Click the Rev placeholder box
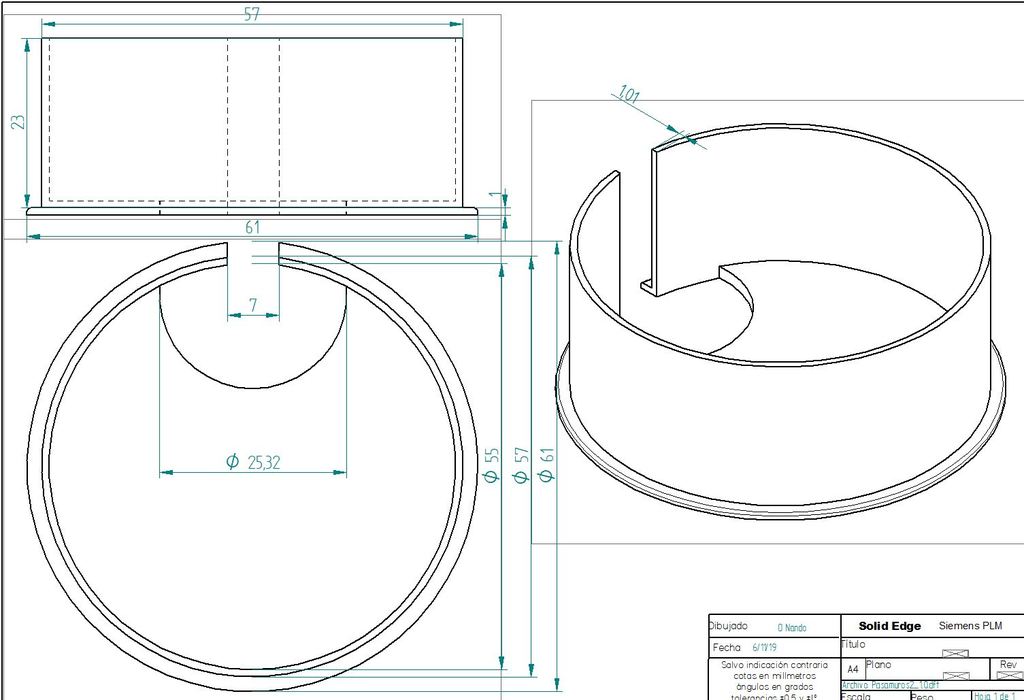Image resolution: width=1024 pixels, height=700 pixels. tap(1006, 675)
